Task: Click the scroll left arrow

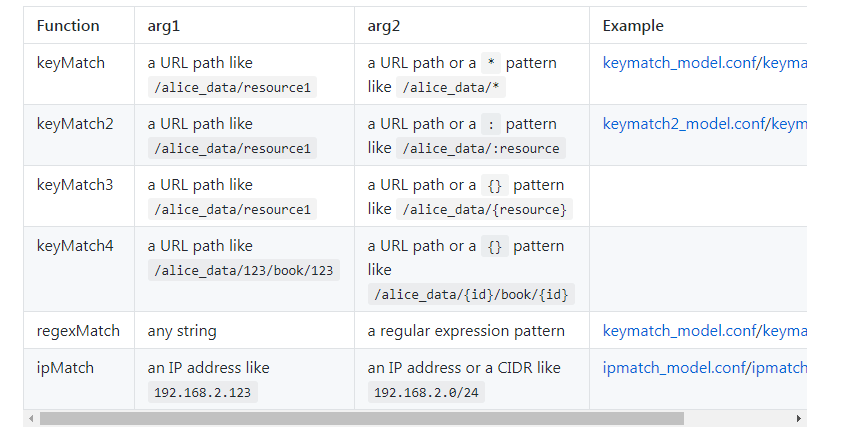Action: click(31, 418)
